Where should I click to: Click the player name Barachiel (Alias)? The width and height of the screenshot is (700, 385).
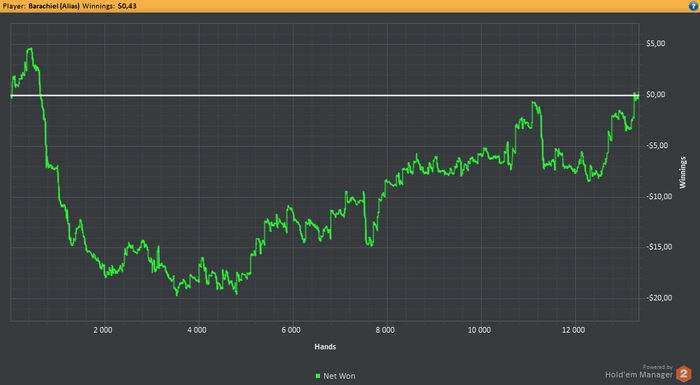coord(54,6)
